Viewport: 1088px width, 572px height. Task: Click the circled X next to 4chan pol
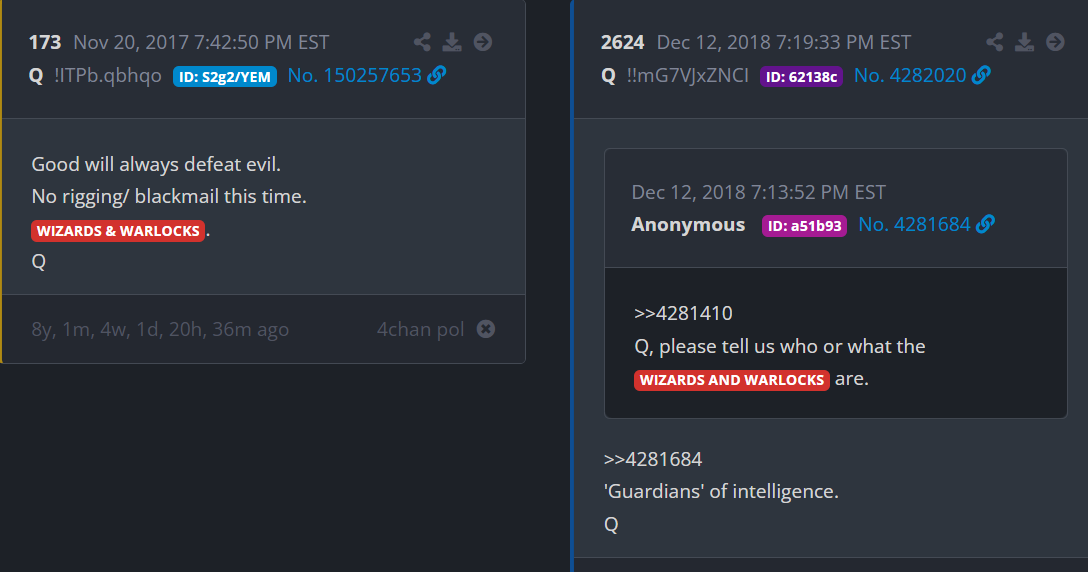[x=486, y=329]
